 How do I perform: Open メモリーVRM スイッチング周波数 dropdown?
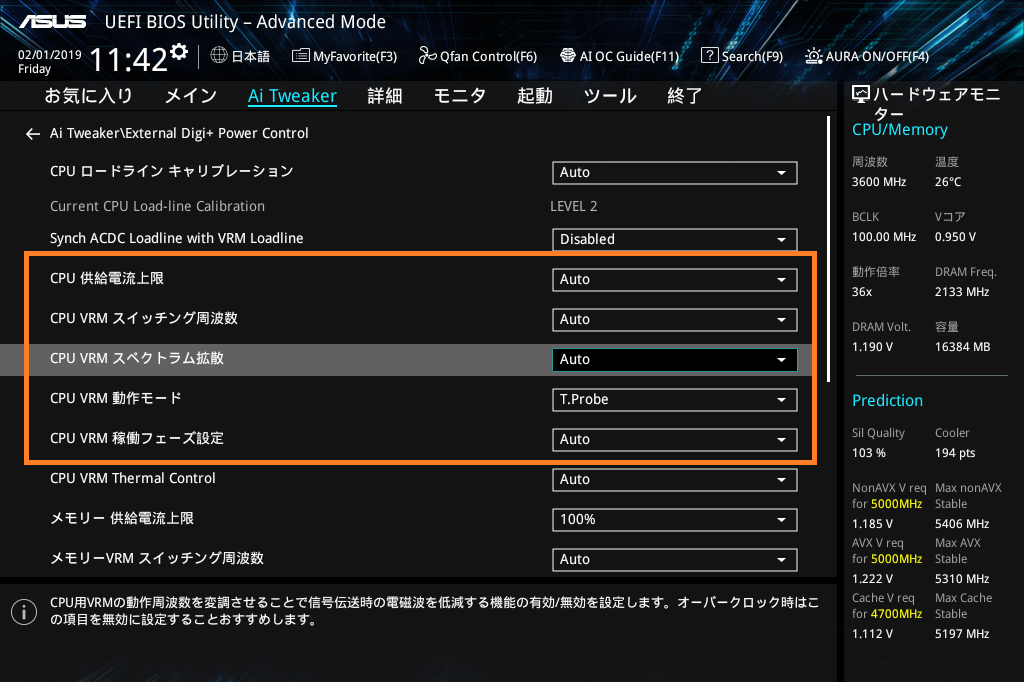tap(675, 560)
